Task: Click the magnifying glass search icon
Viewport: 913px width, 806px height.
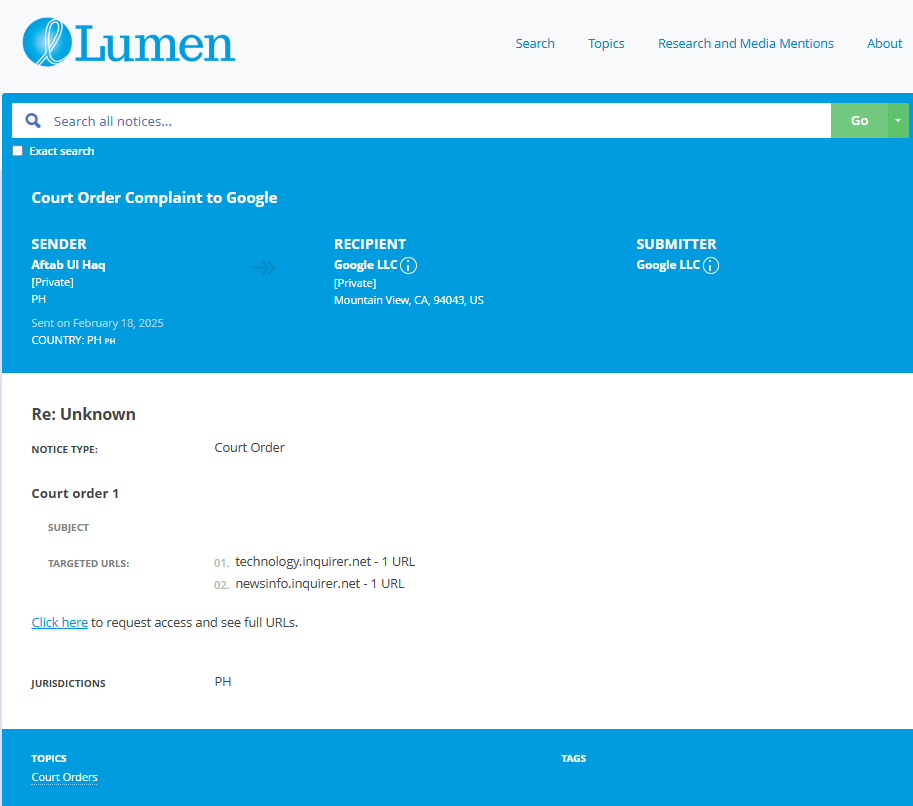Action: coord(33,121)
